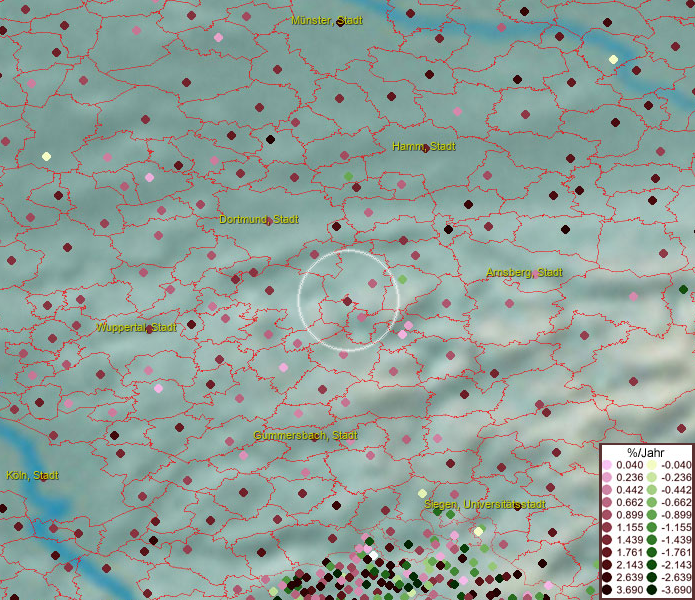Pick the 0.442 legend color swatch
This screenshot has width=695, height=600.
[607, 490]
